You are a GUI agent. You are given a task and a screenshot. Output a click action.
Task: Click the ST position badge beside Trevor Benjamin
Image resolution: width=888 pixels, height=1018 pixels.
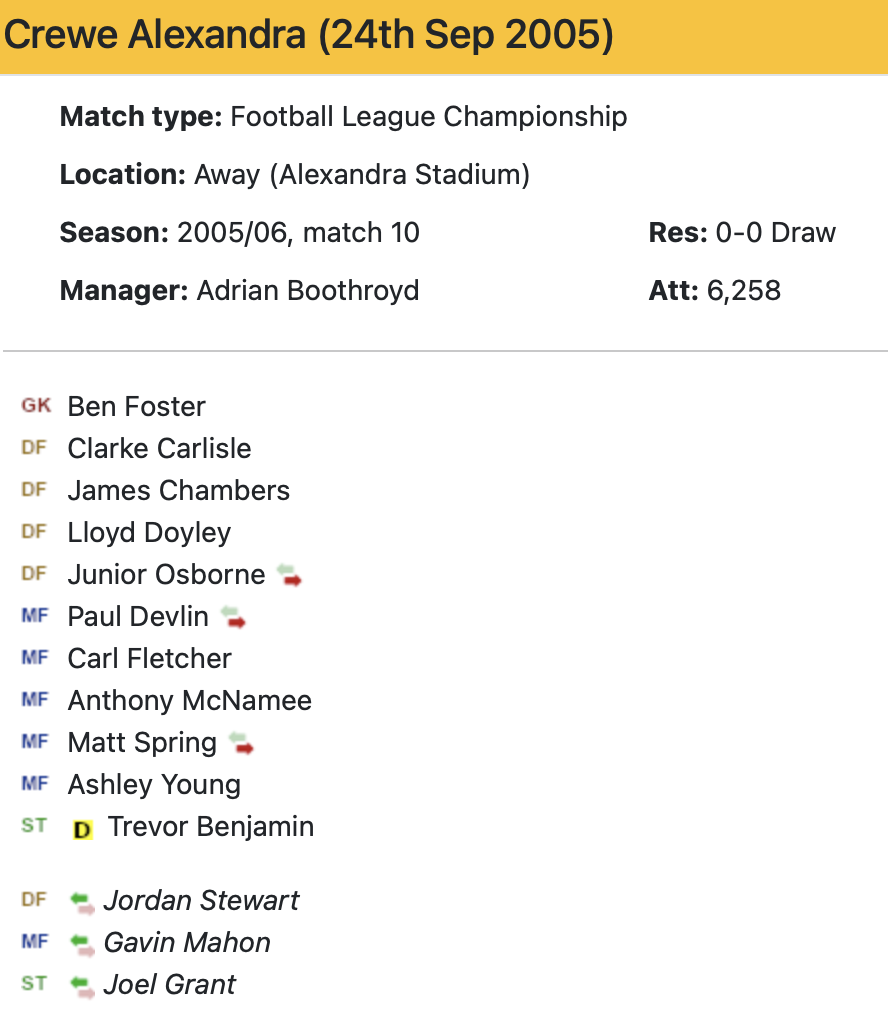point(34,826)
